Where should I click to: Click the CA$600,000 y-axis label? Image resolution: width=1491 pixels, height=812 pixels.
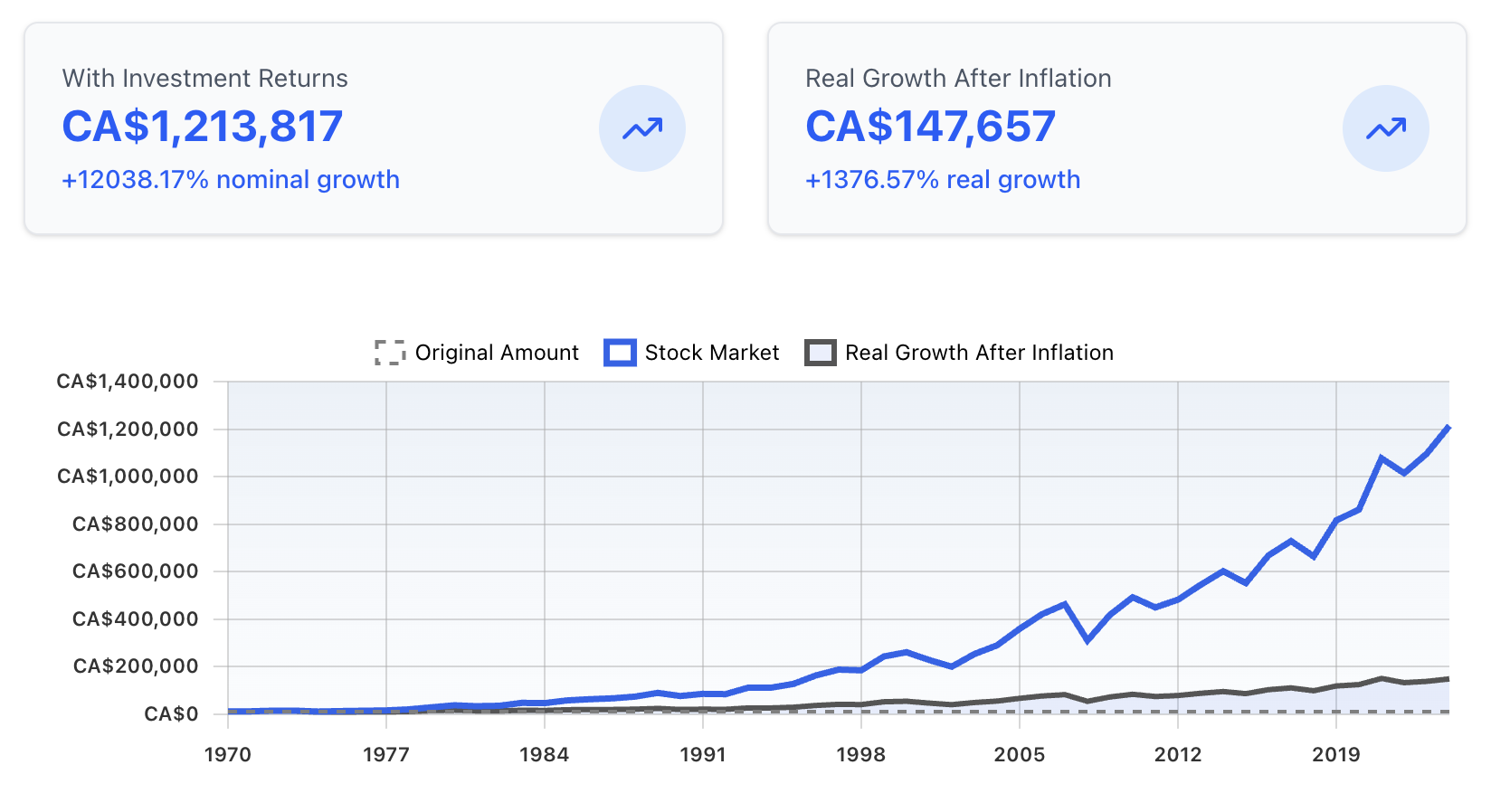(x=135, y=571)
